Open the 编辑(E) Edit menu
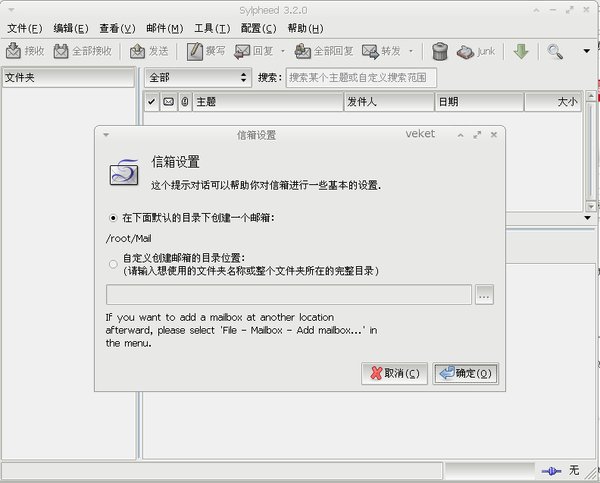The height and width of the screenshot is (483, 600). (71, 28)
